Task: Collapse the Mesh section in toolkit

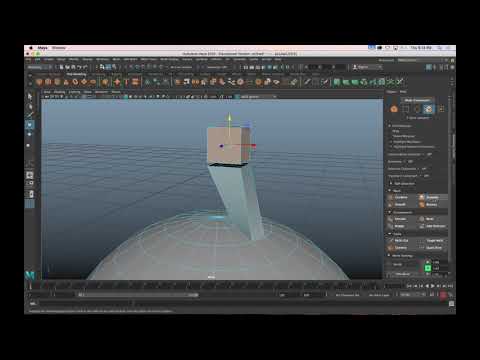Action: point(390,191)
